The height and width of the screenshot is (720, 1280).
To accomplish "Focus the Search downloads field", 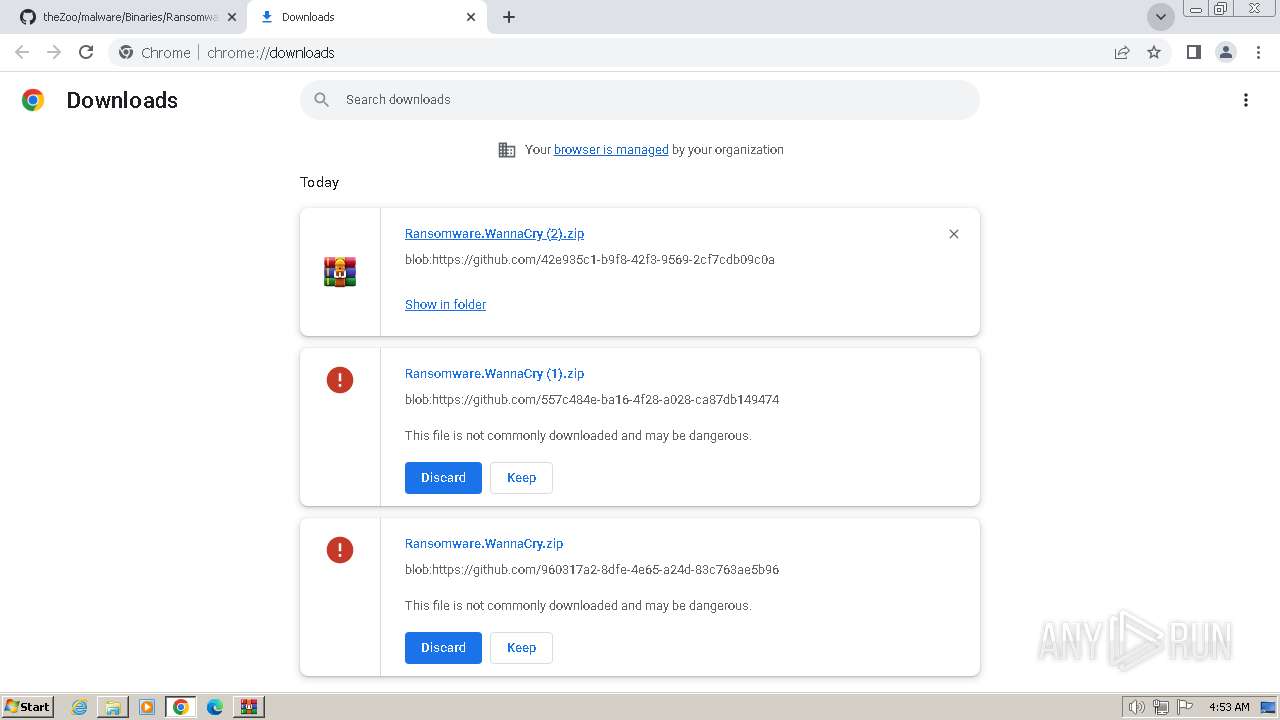I will [640, 100].
